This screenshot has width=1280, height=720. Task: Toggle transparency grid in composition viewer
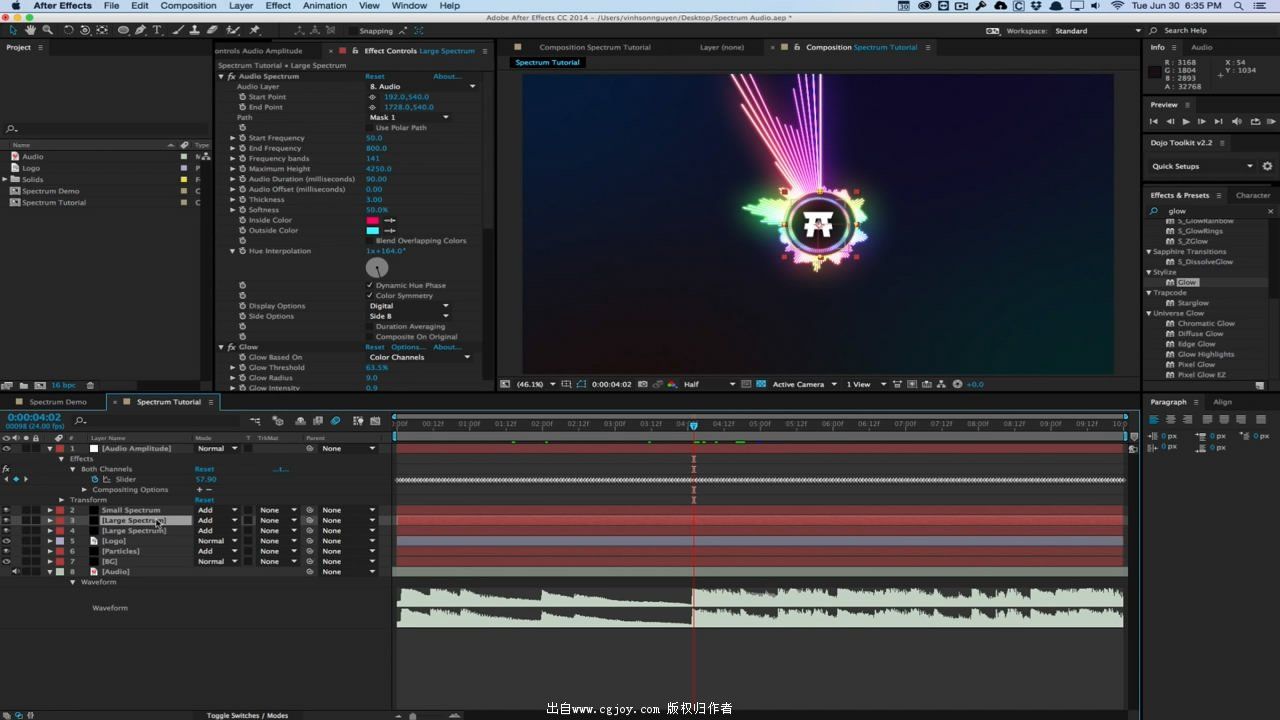[x=761, y=384]
